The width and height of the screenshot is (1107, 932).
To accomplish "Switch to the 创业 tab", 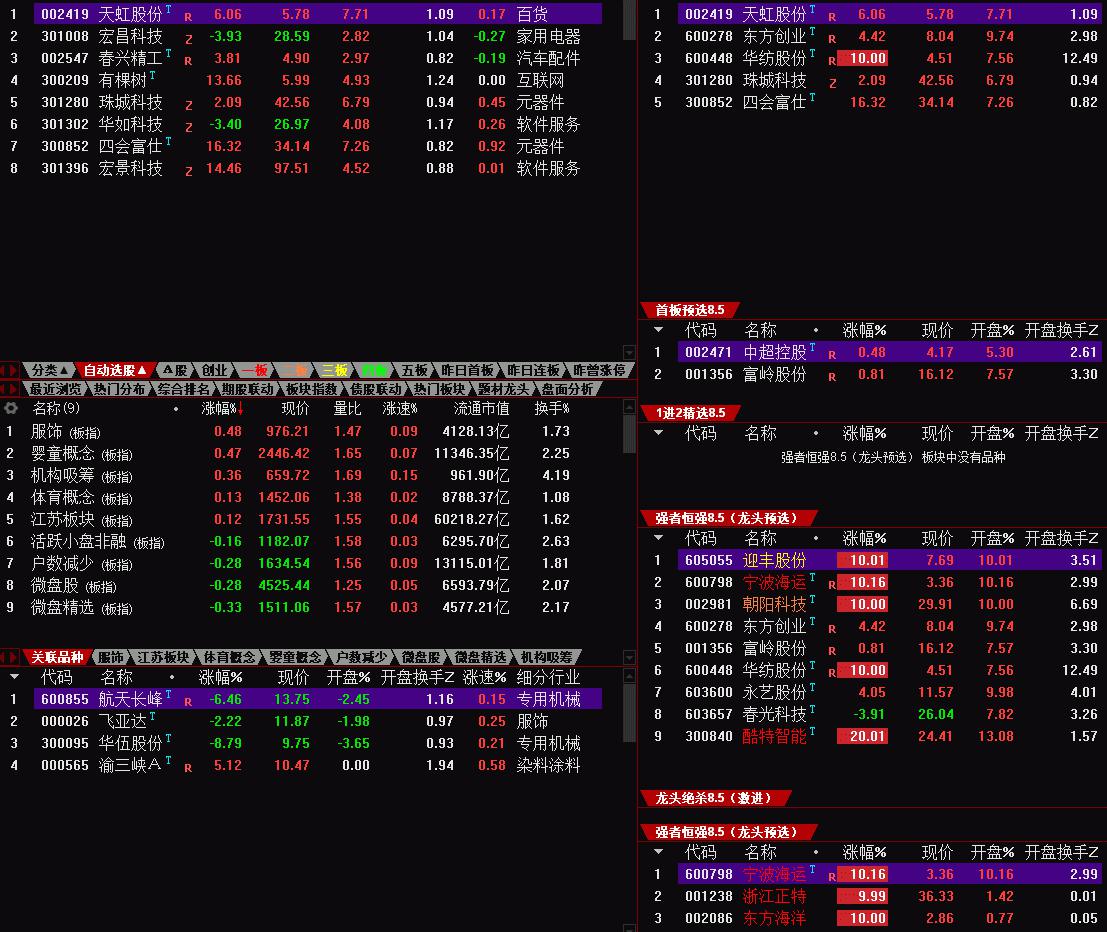I will tap(214, 370).
